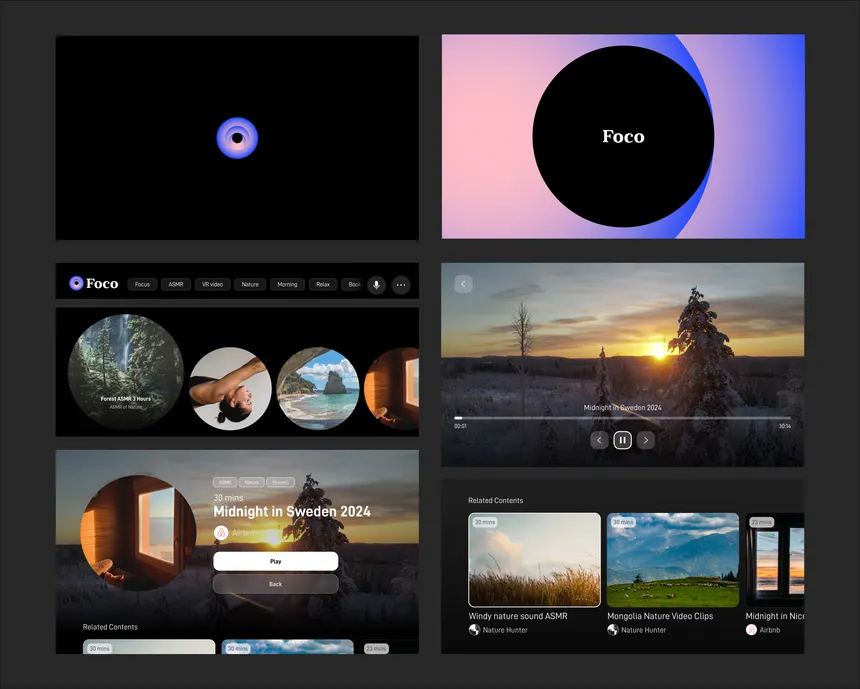
Task: Click the translucent Back button
Action: [276, 584]
